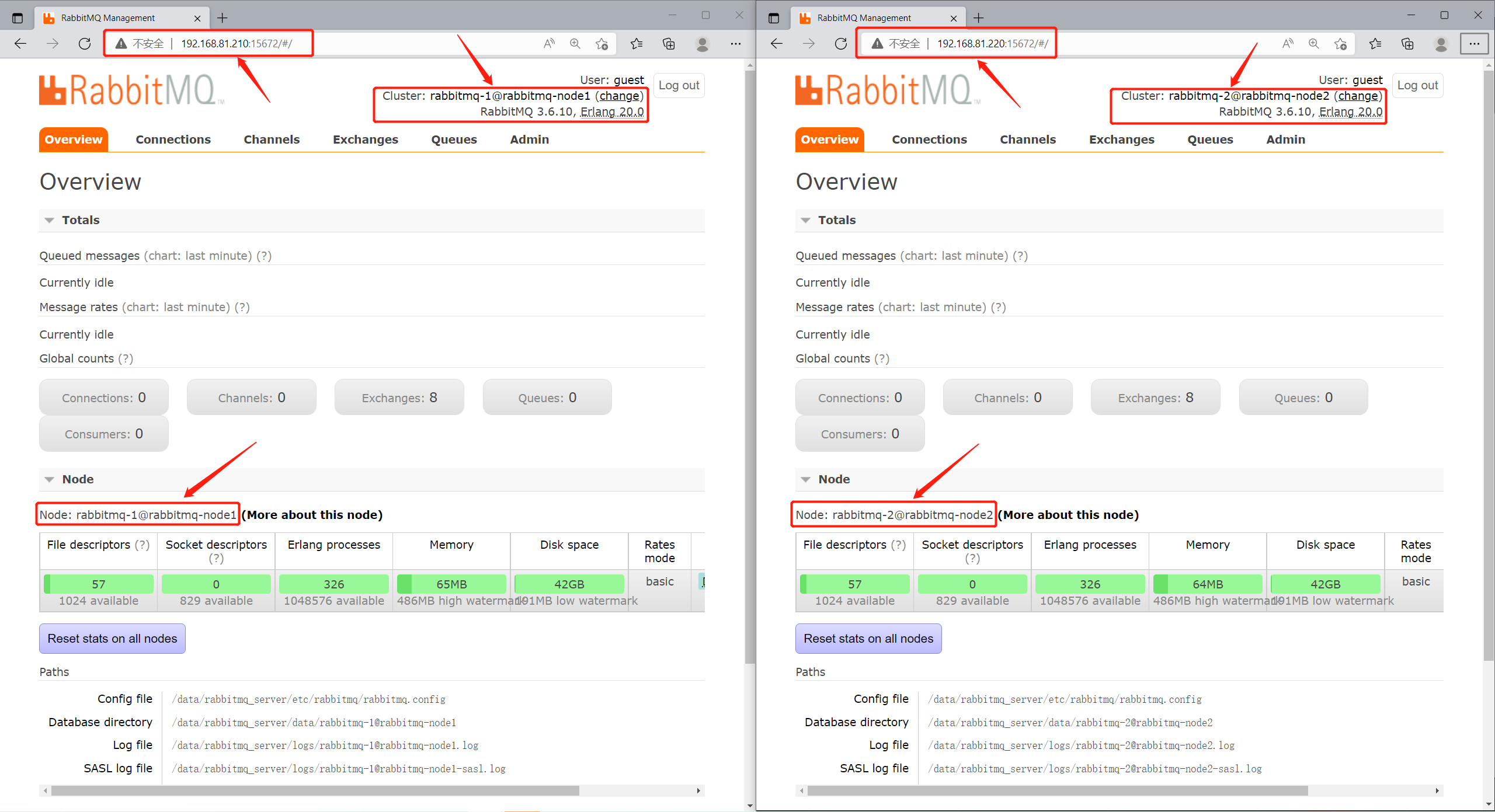Click change cluster name link on node1

coord(620,96)
